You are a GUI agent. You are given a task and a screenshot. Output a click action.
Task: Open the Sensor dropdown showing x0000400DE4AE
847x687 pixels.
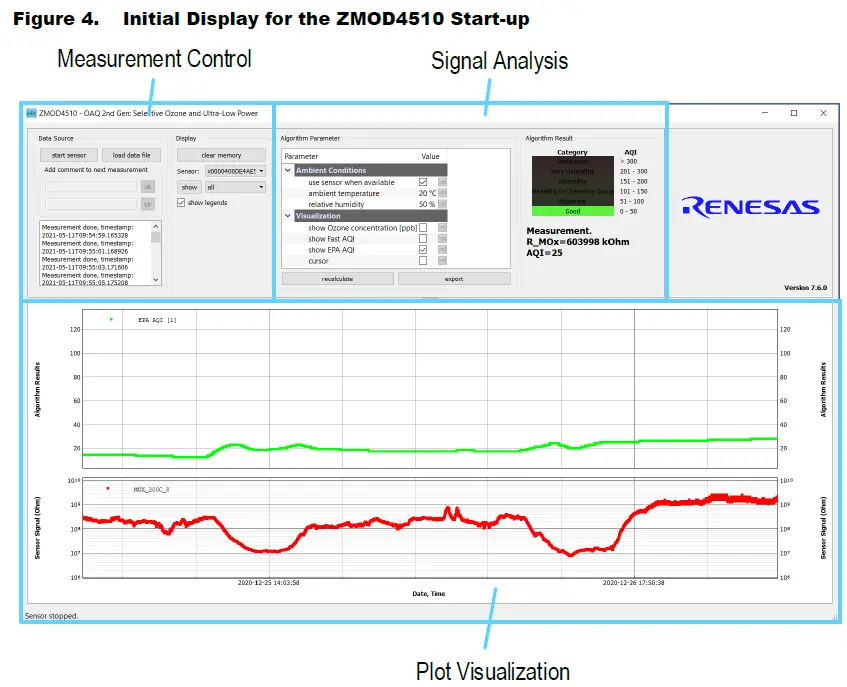pyautogui.click(x=234, y=173)
